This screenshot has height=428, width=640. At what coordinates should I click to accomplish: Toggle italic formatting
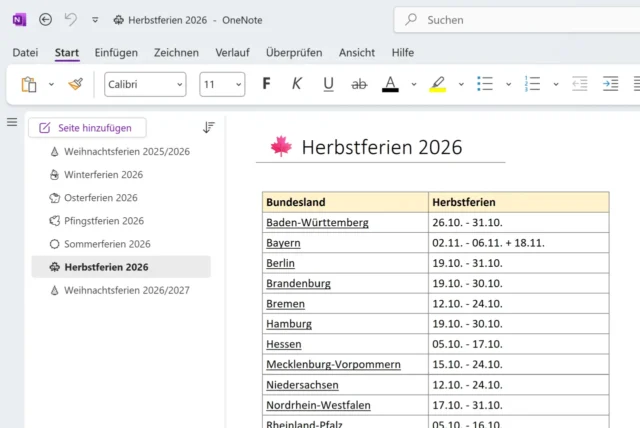297,84
